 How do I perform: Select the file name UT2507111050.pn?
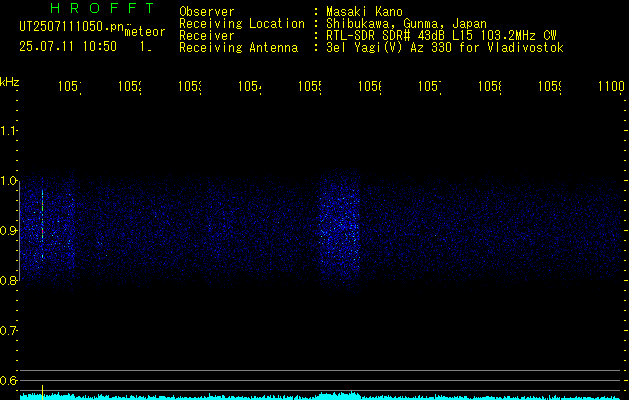click(71, 27)
